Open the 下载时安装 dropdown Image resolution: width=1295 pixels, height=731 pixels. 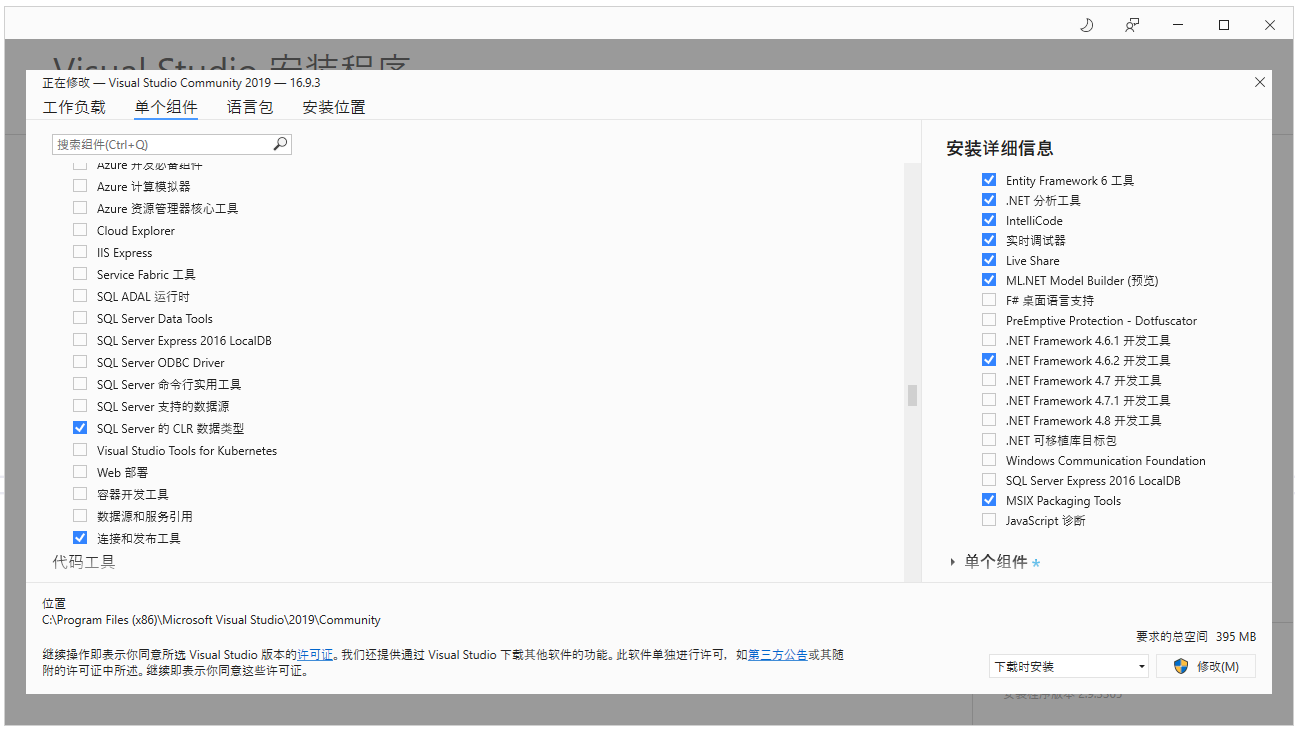pyautogui.click(x=1069, y=666)
